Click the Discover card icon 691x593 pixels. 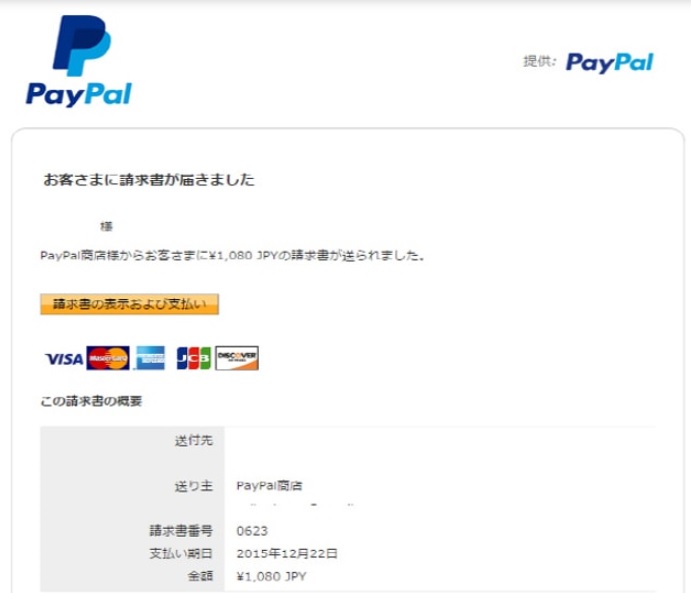[237, 358]
